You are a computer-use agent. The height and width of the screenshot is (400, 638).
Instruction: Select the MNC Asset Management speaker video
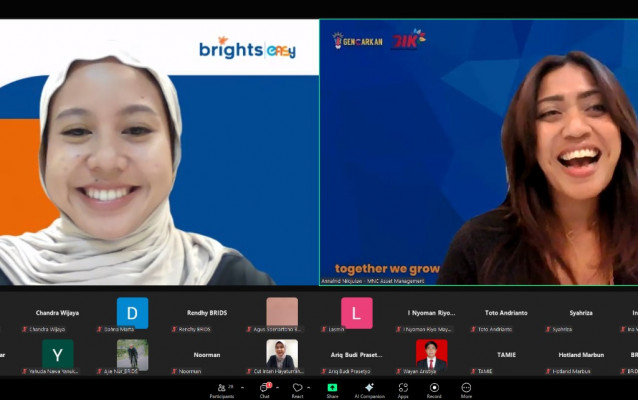479,152
